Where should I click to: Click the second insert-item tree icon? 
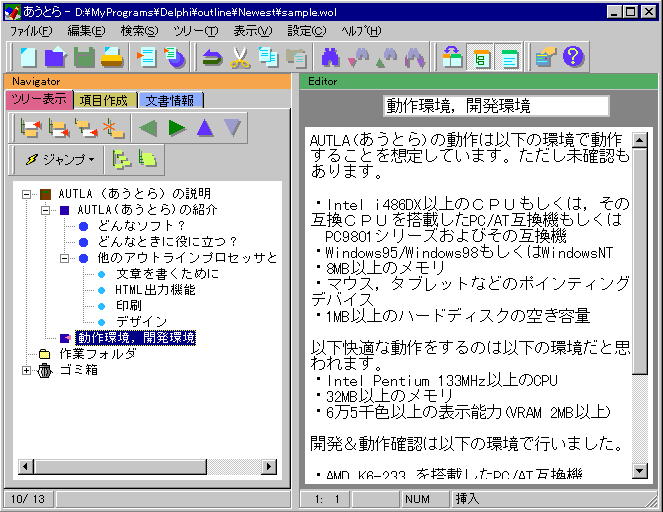pyautogui.click(x=59, y=128)
